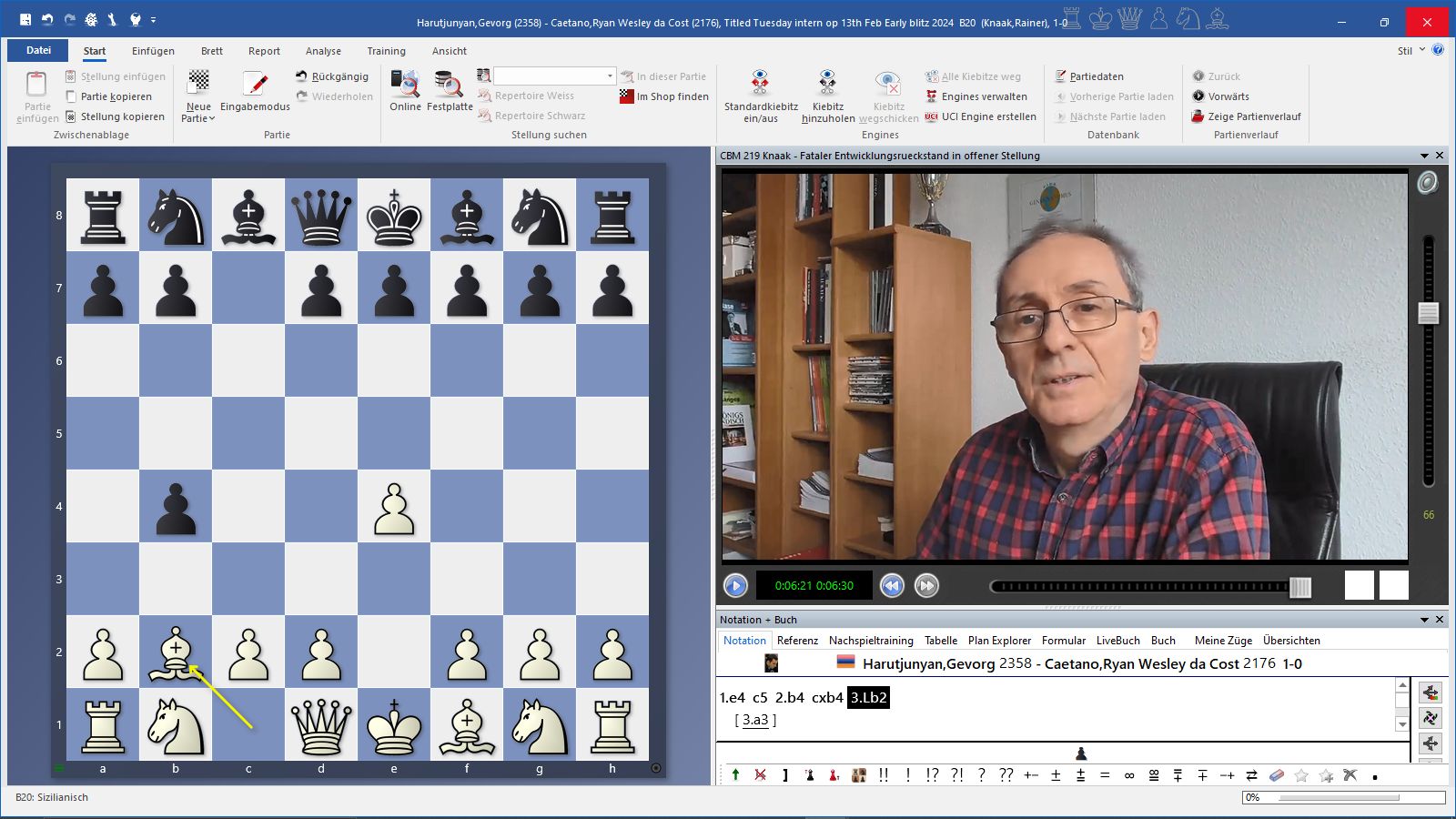This screenshot has width=1456, height=819.
Task: Click the Eingabemodus pencil icon
Action: (x=255, y=84)
